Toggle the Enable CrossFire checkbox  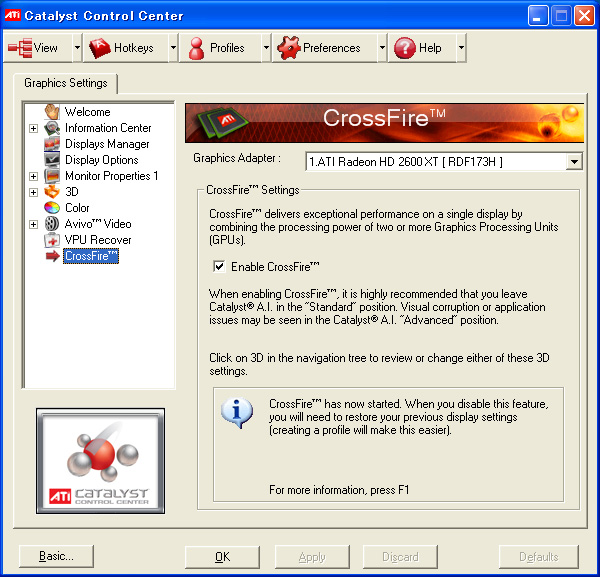point(219,266)
